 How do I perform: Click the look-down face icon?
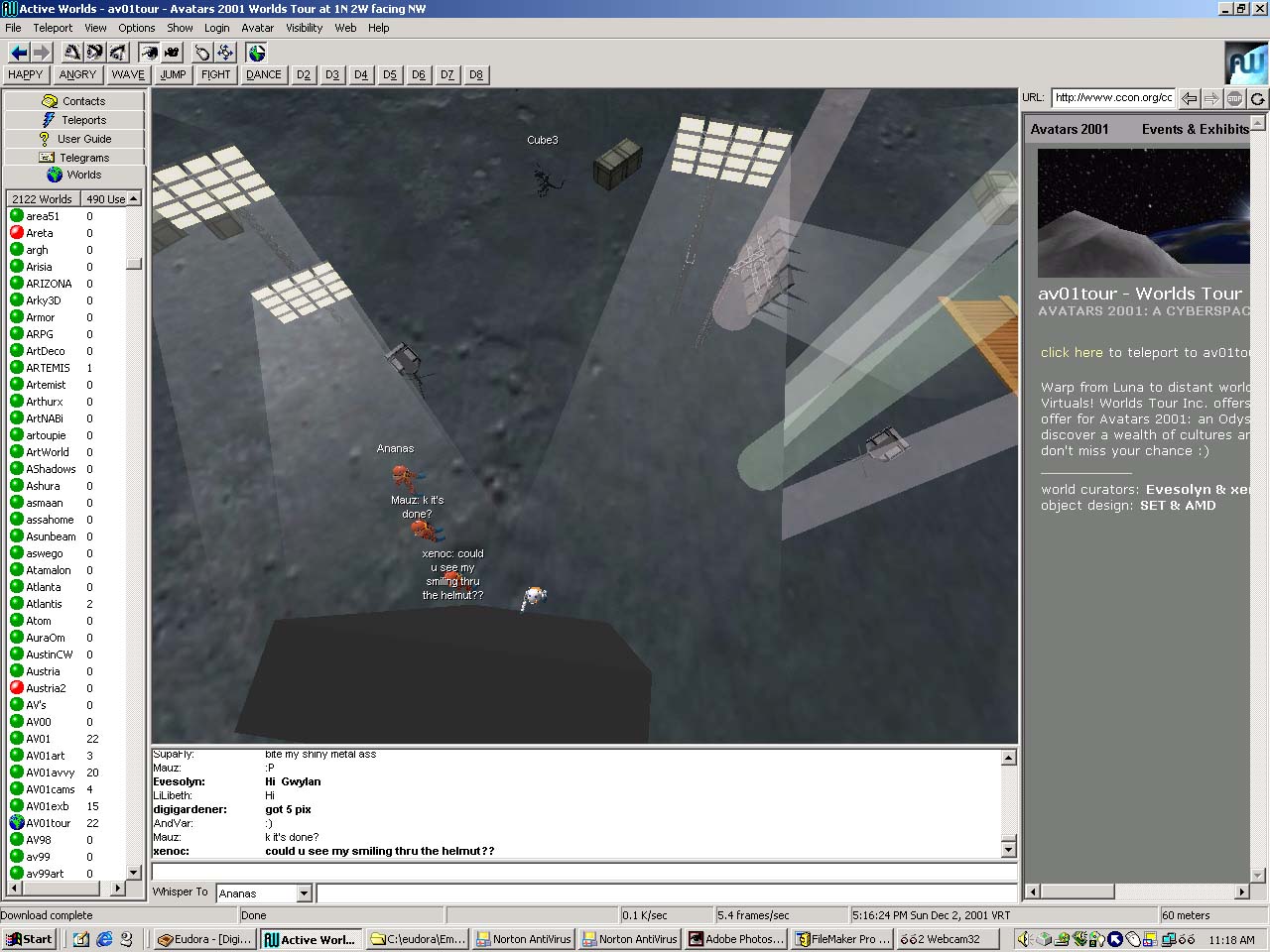[118, 53]
